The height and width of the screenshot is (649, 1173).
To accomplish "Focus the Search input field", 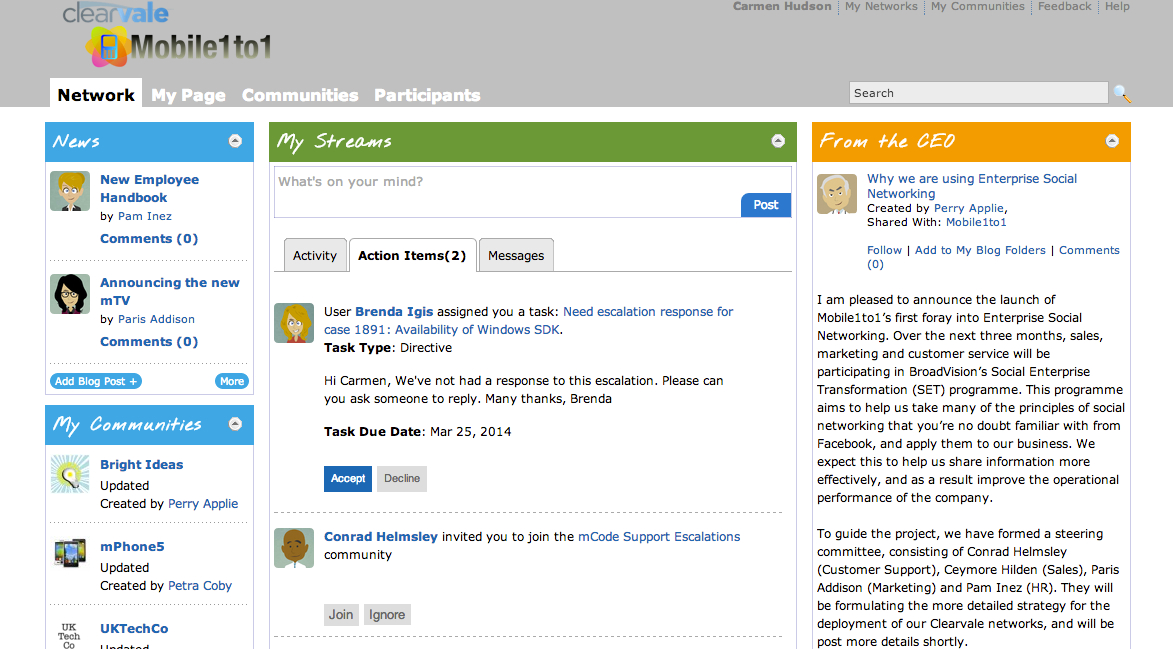I will point(978,93).
